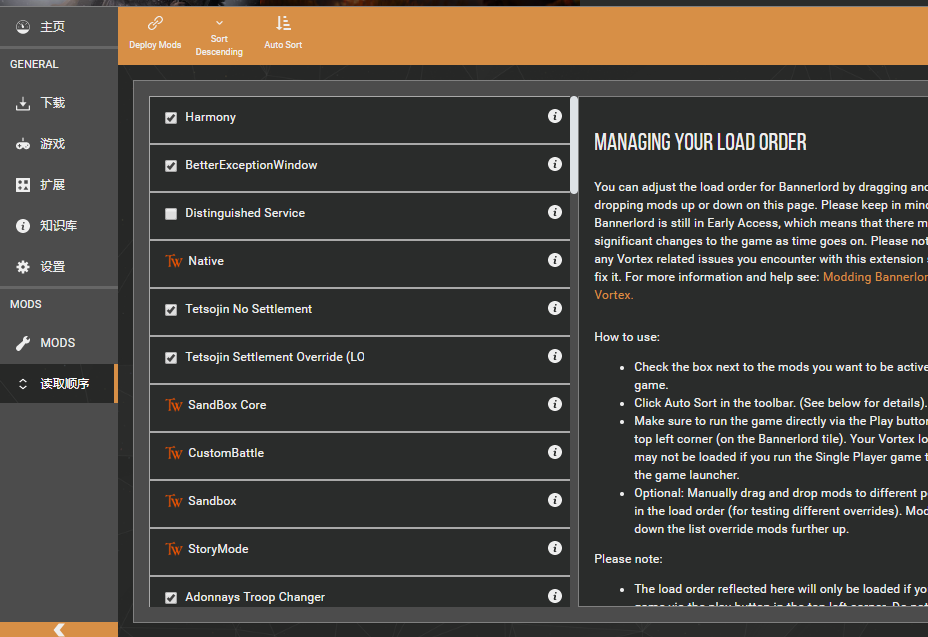Uncheck Tetsojin Settlement Override checkbox
This screenshot has height=637, width=928.
pos(171,358)
